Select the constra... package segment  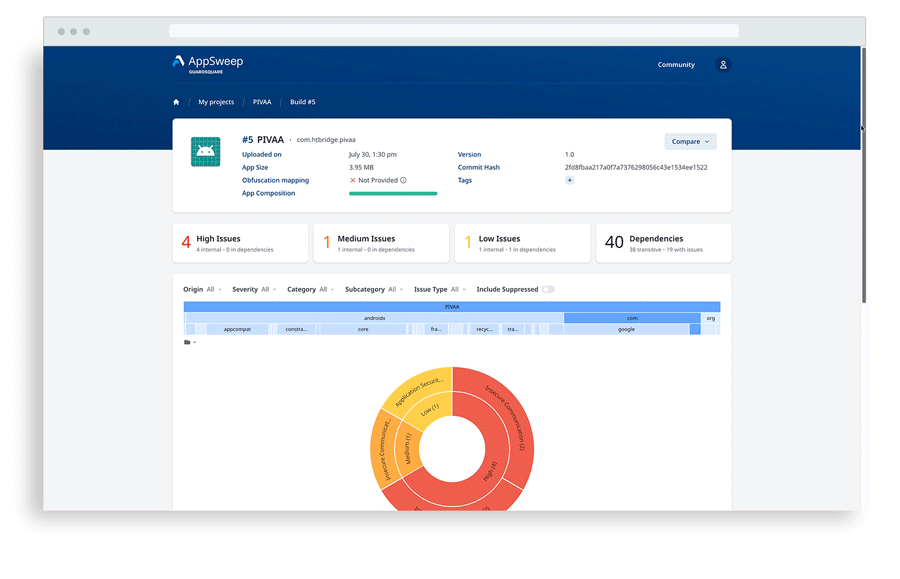(x=296, y=329)
